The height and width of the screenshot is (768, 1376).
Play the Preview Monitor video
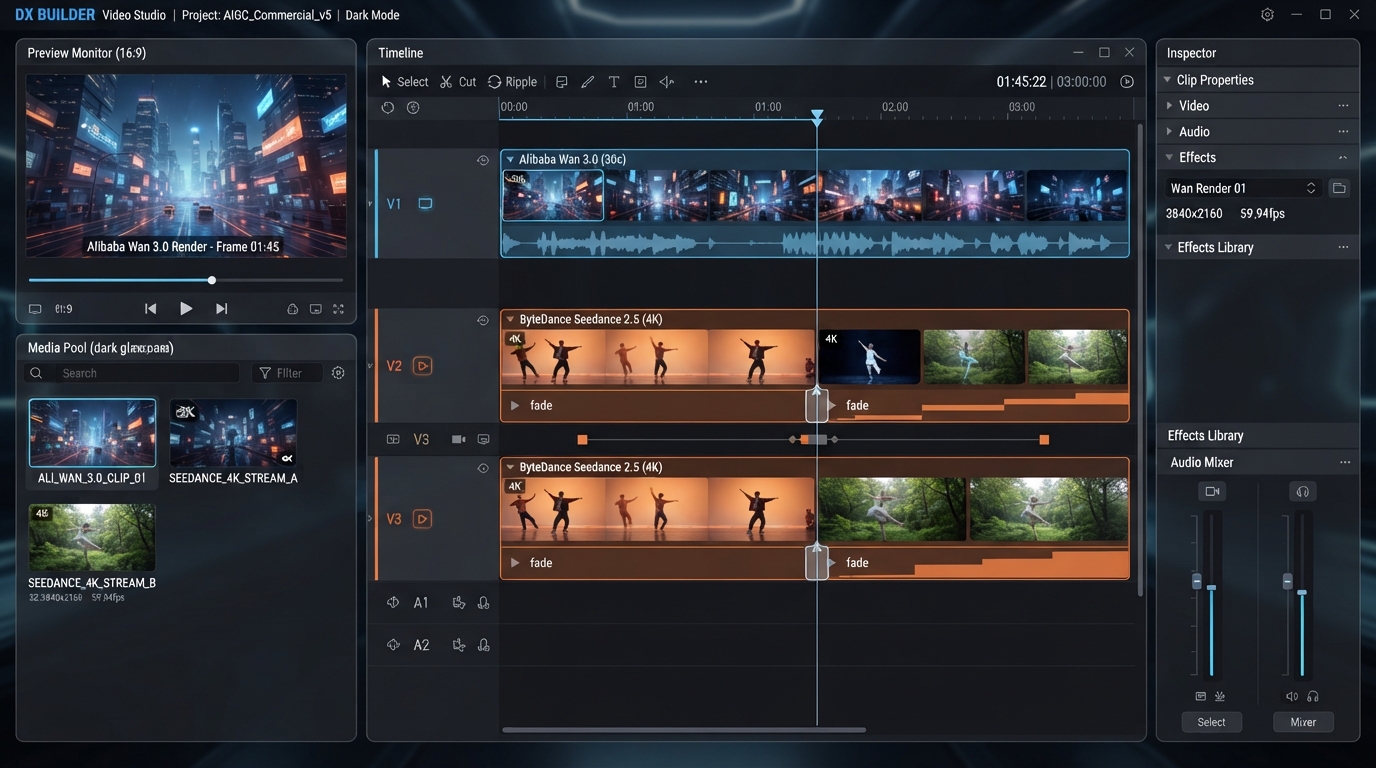coord(186,309)
